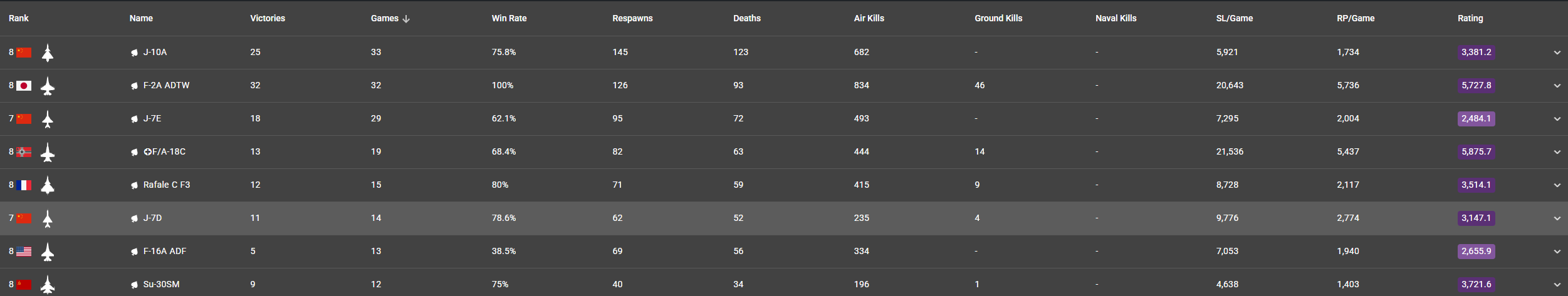Viewport: 1568px width, 296px height.
Task: Sort the table by Air Kills header
Action: (x=869, y=18)
